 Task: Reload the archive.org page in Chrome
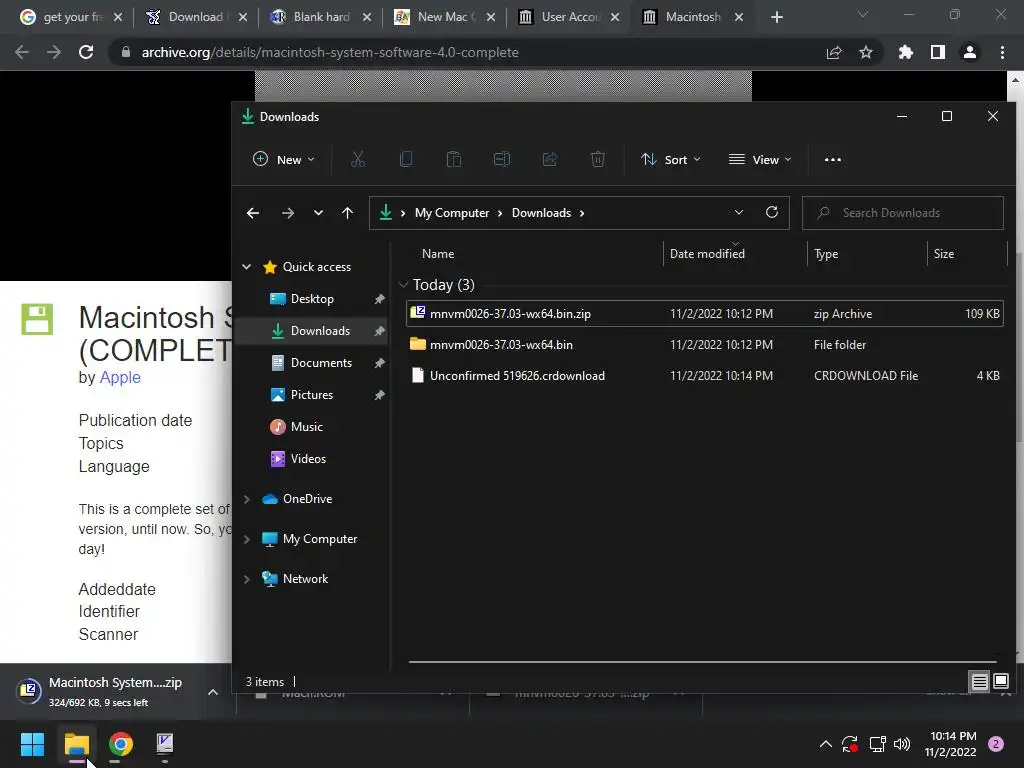click(x=86, y=52)
